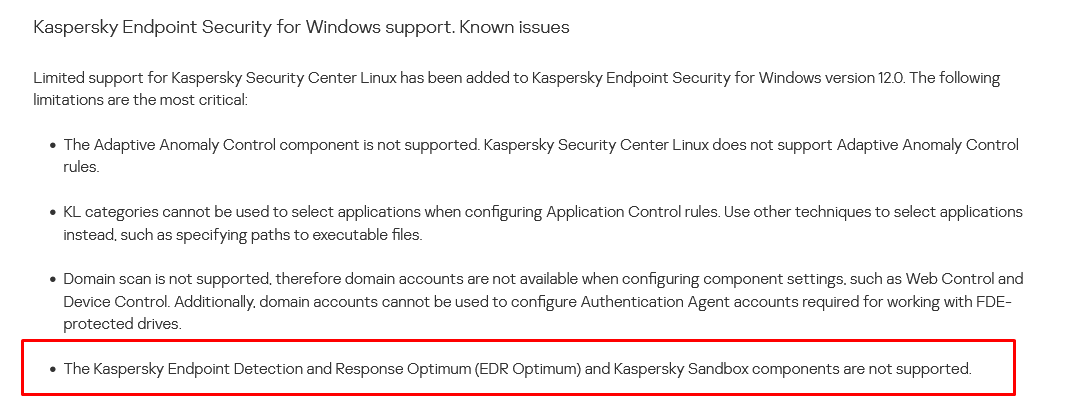Click "limitations are the most critical:" text
Screen dimensions: 1083x412
pyautogui.click(x=140, y=100)
